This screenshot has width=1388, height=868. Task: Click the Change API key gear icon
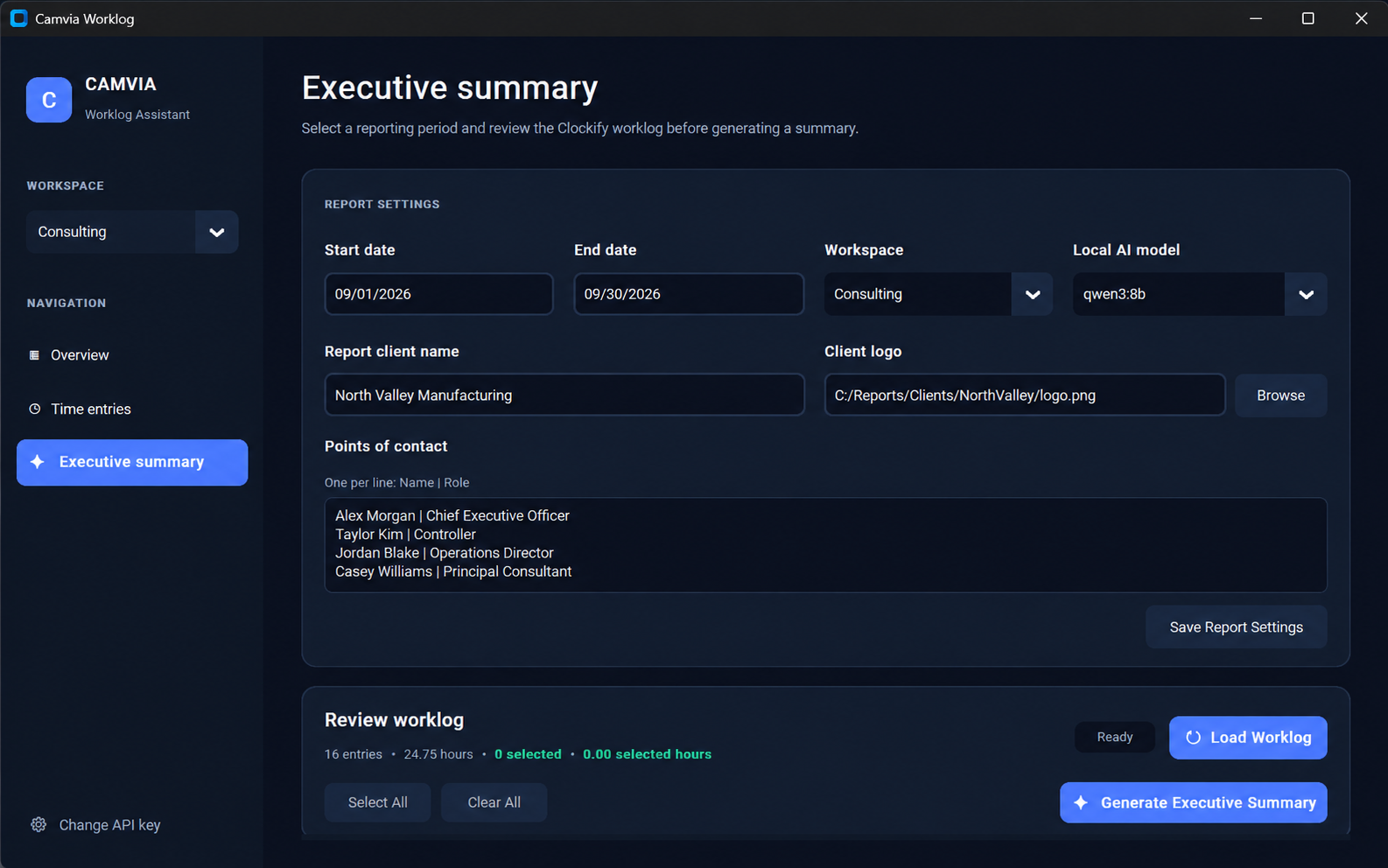(39, 824)
